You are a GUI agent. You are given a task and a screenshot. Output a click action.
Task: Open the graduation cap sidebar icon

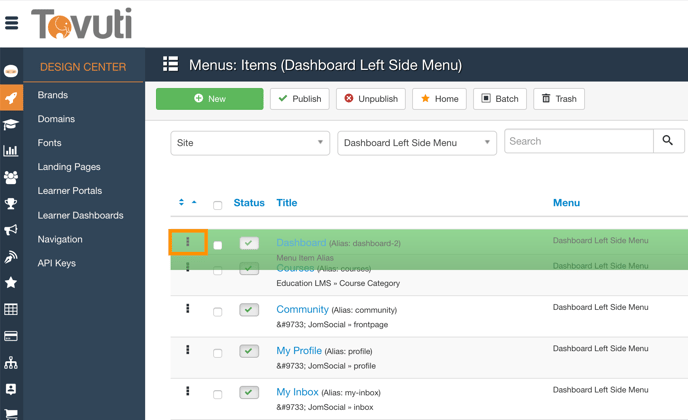coord(11,125)
